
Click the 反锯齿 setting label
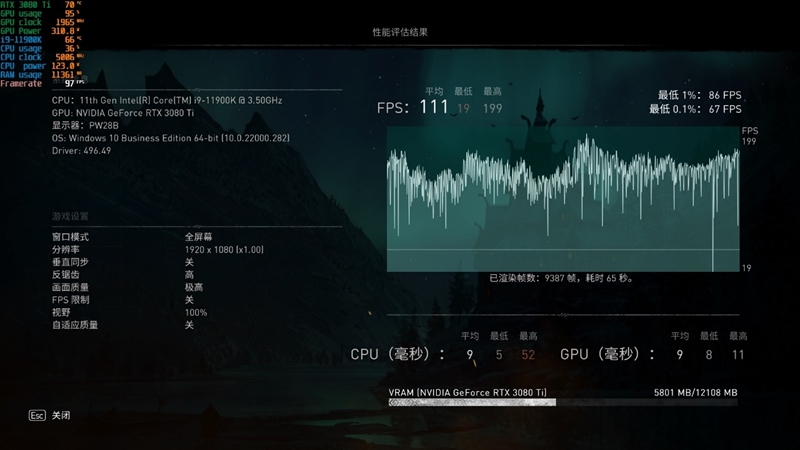(x=66, y=274)
